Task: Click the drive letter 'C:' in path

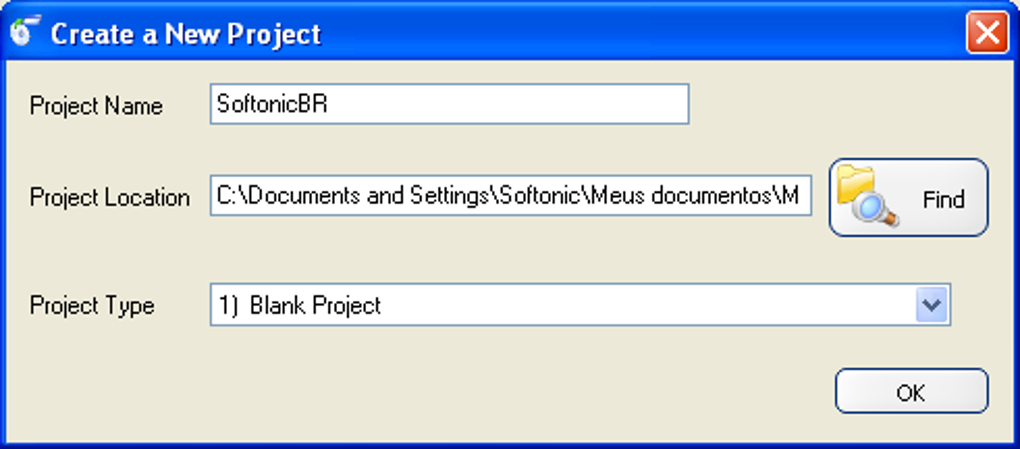Action: pos(227,196)
